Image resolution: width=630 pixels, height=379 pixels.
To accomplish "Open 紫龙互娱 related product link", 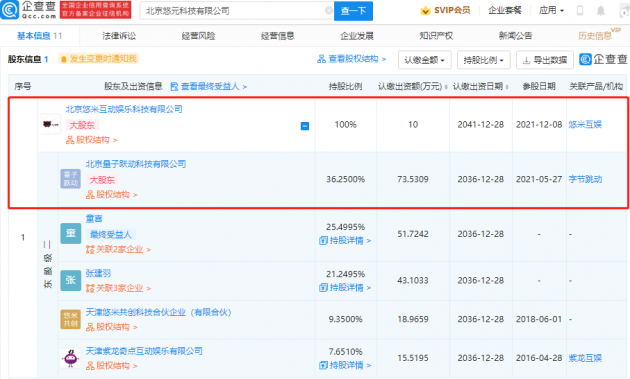I will tap(585, 358).
